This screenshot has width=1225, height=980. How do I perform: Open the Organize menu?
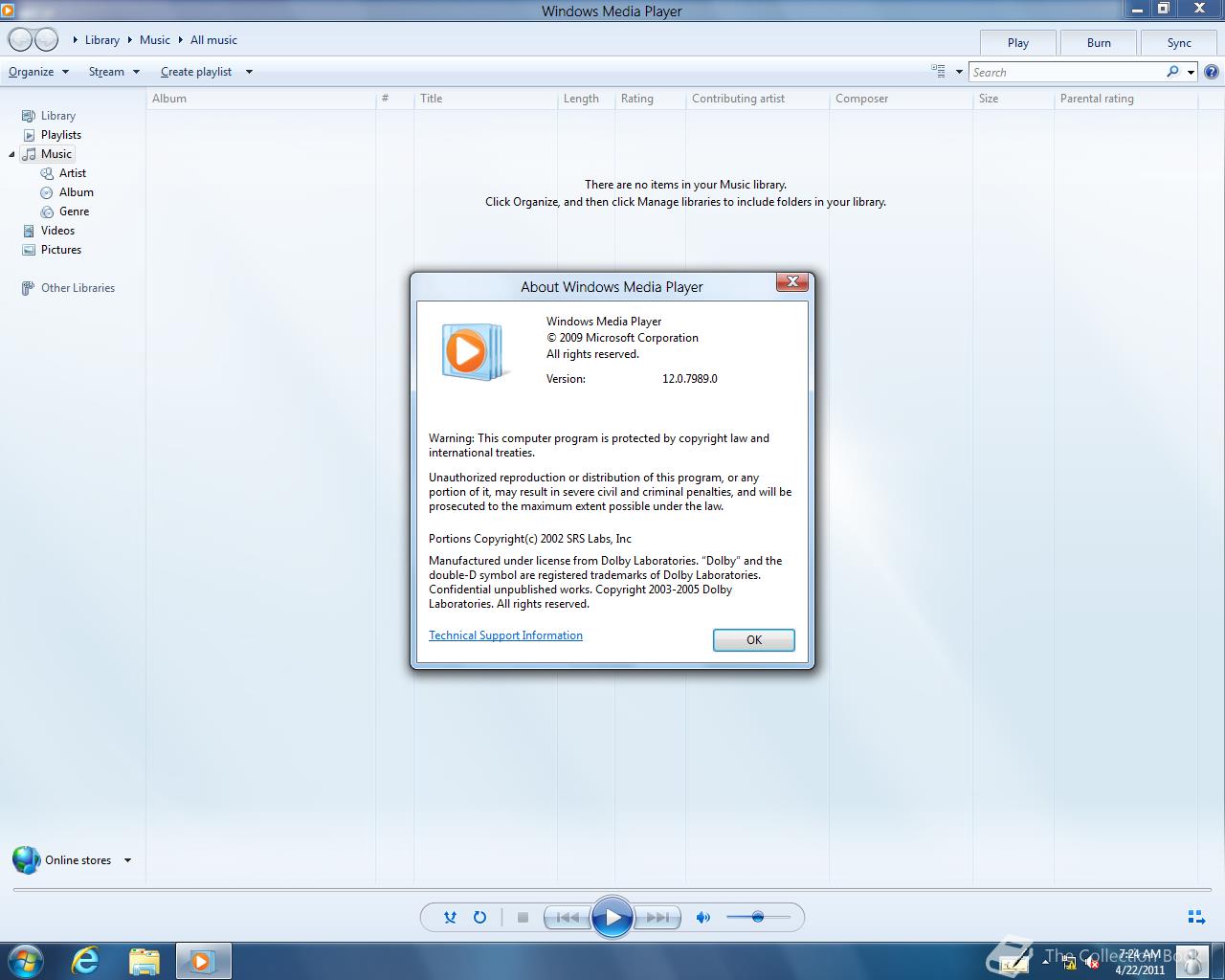[38, 72]
